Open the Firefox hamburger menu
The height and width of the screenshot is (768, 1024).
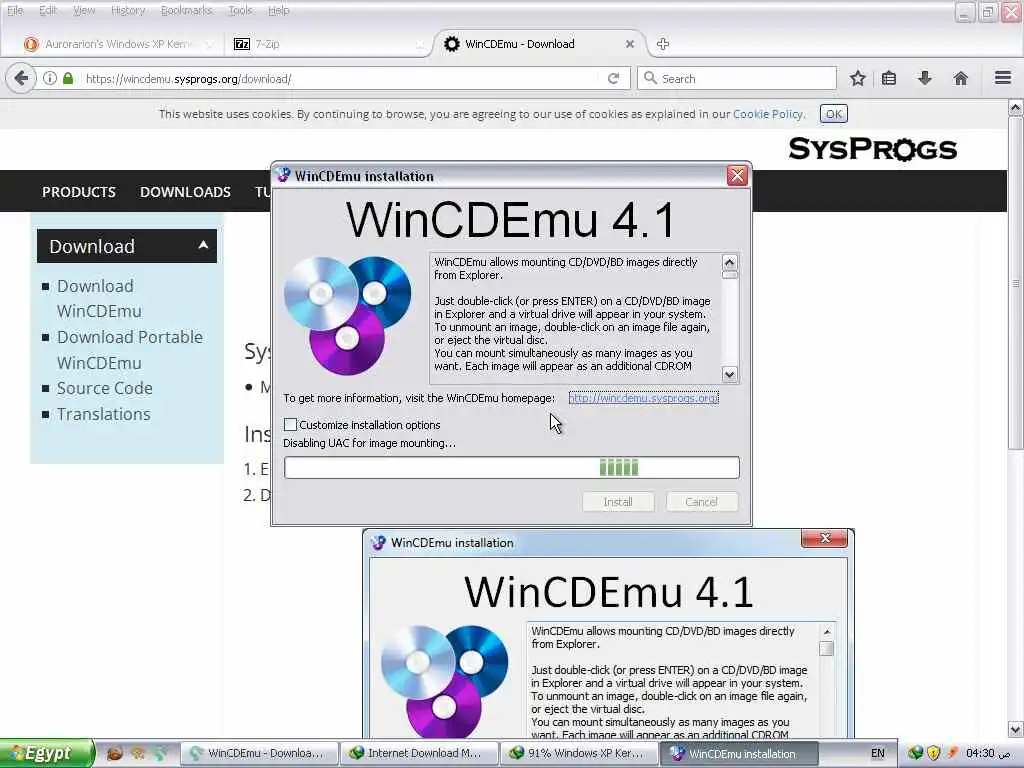1003,78
